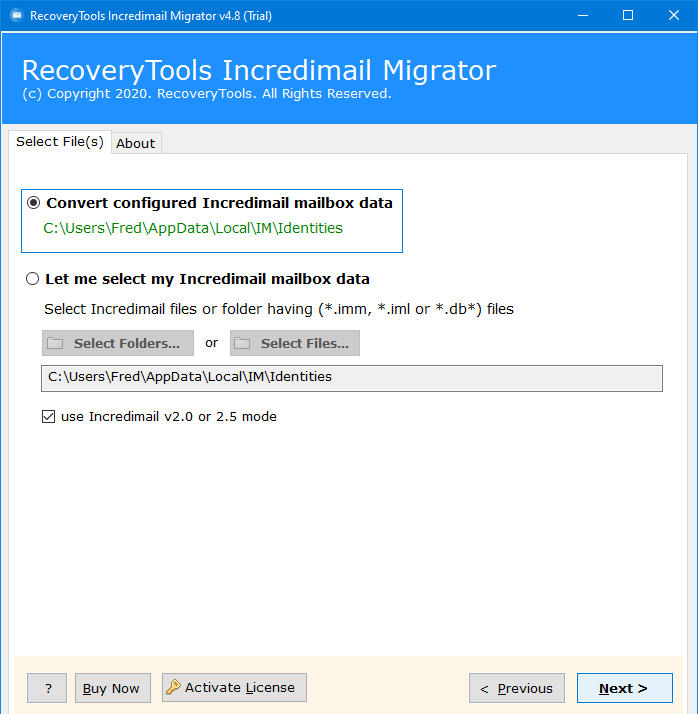Click the folder icon on Select Files
Screen dimensions: 698x714
(242, 343)
